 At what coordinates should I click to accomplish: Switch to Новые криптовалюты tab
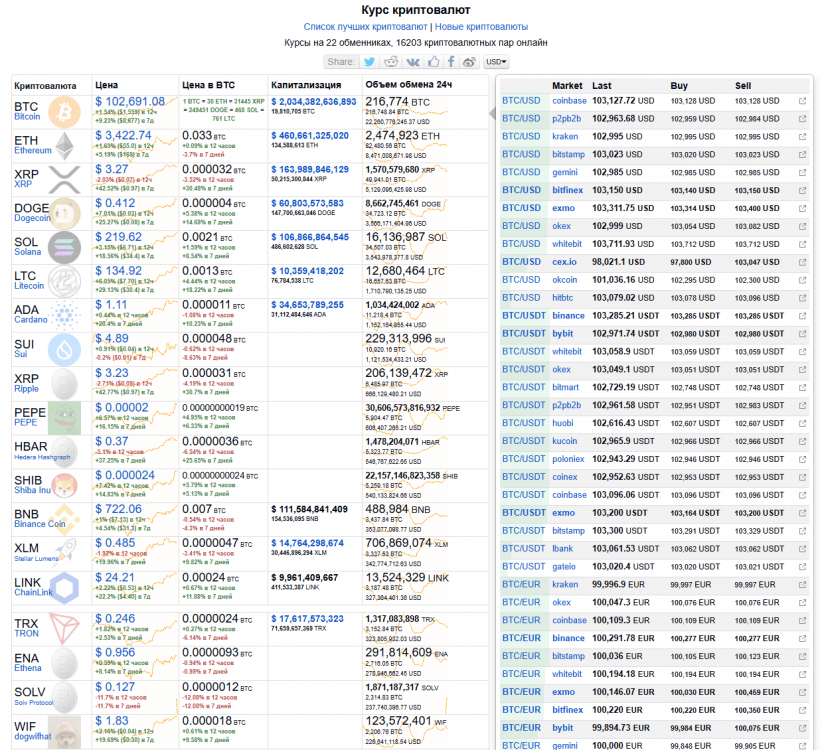click(482, 26)
